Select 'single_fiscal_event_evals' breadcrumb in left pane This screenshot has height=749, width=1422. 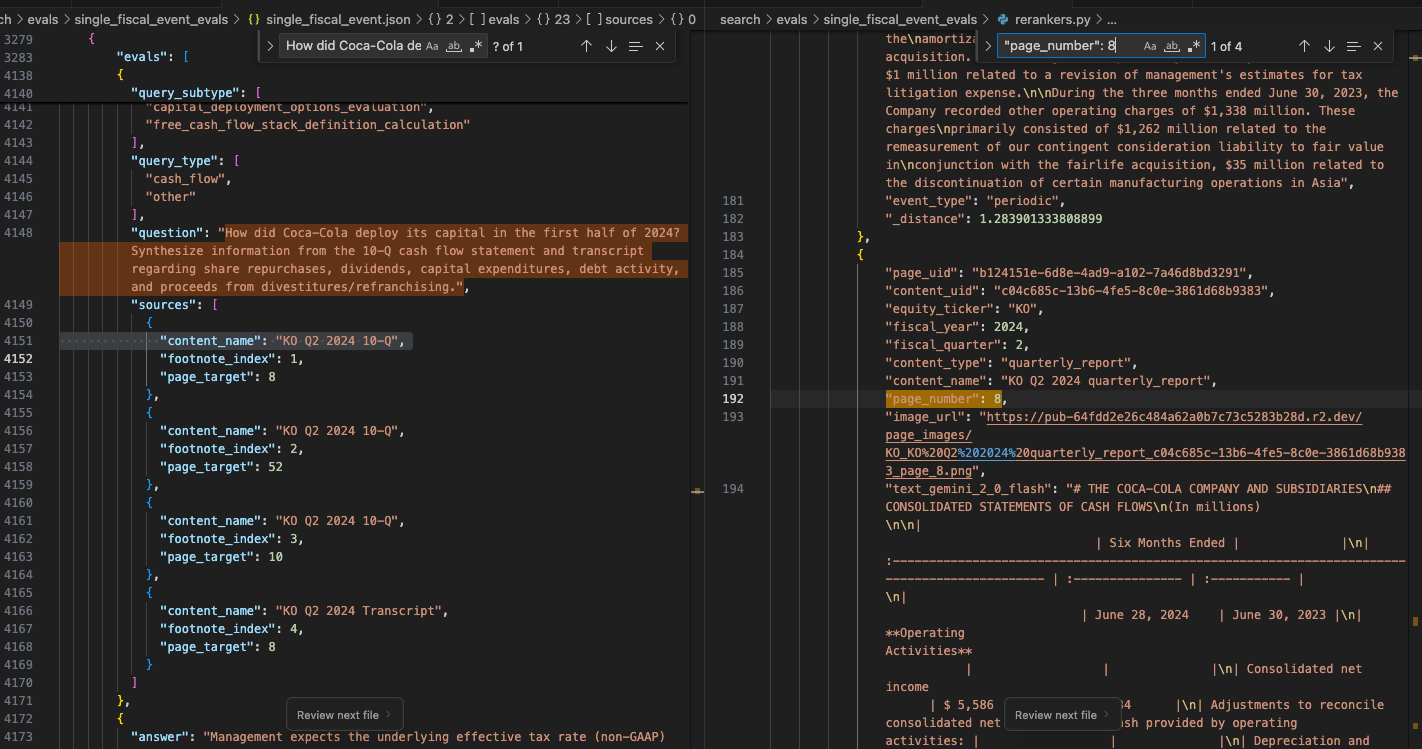point(152,19)
